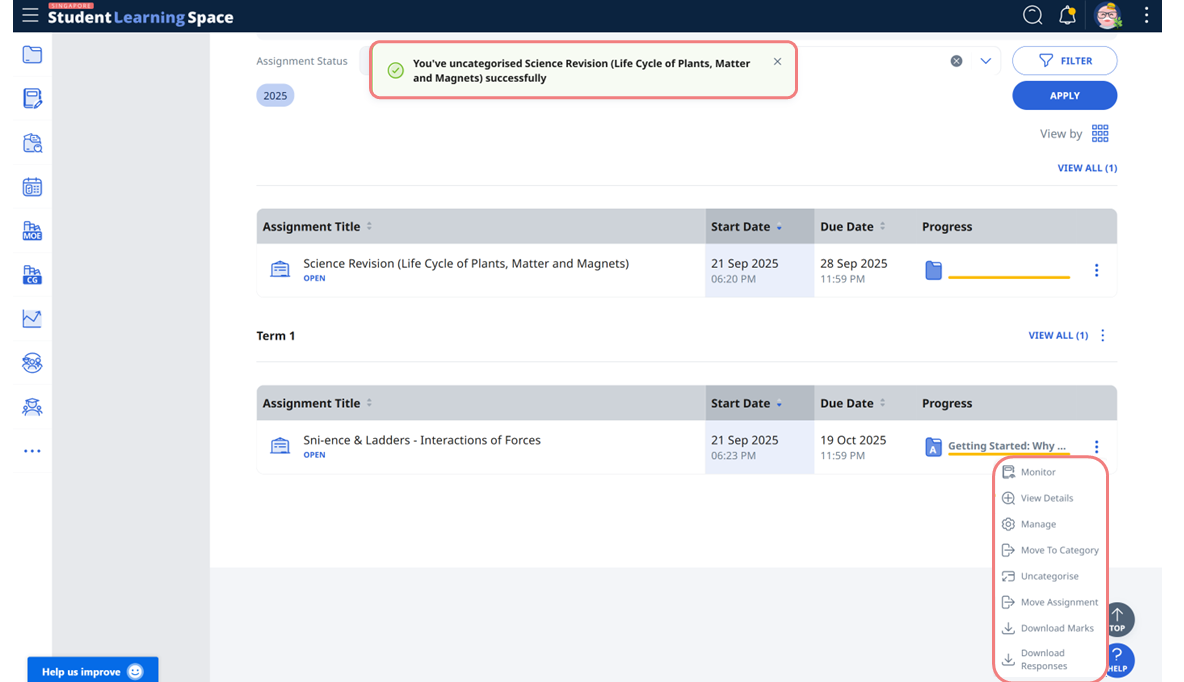Select Uncategorise from the context menu

tap(1049, 576)
